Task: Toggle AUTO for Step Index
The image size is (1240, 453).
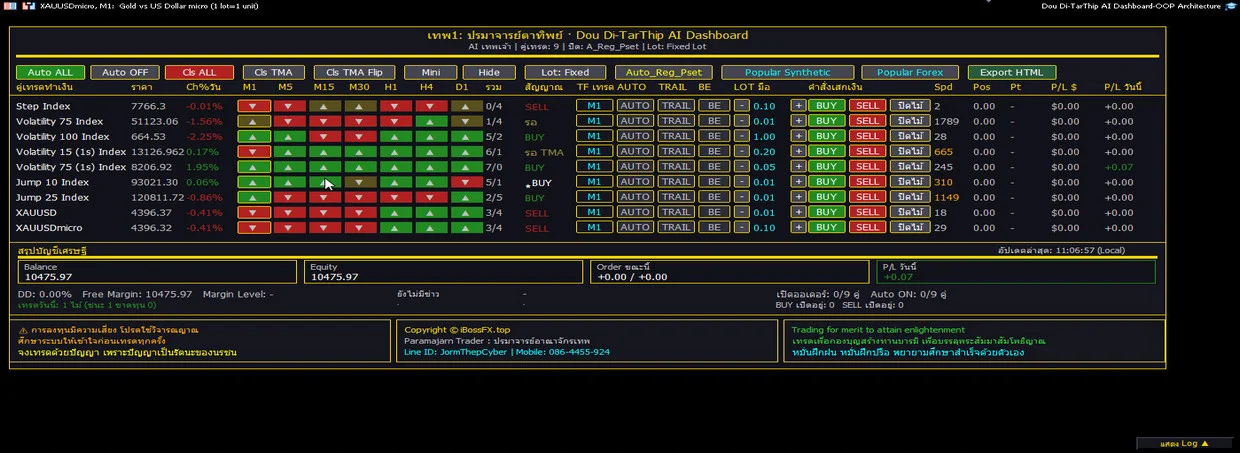Action: click(x=635, y=106)
